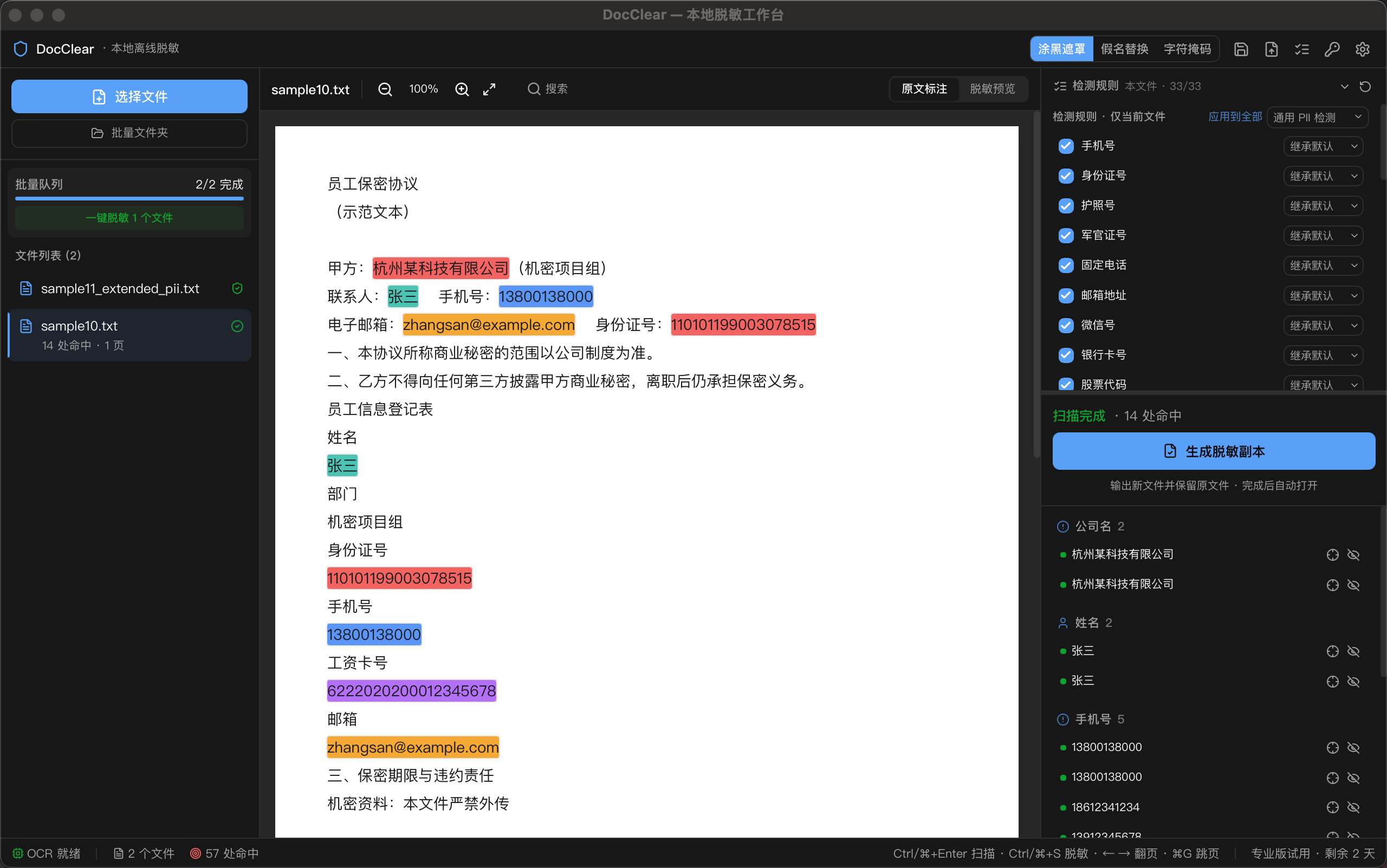1387x868 pixels.
Task: Open 继承默认 dropdown for 固定电话
Action: 1323,265
